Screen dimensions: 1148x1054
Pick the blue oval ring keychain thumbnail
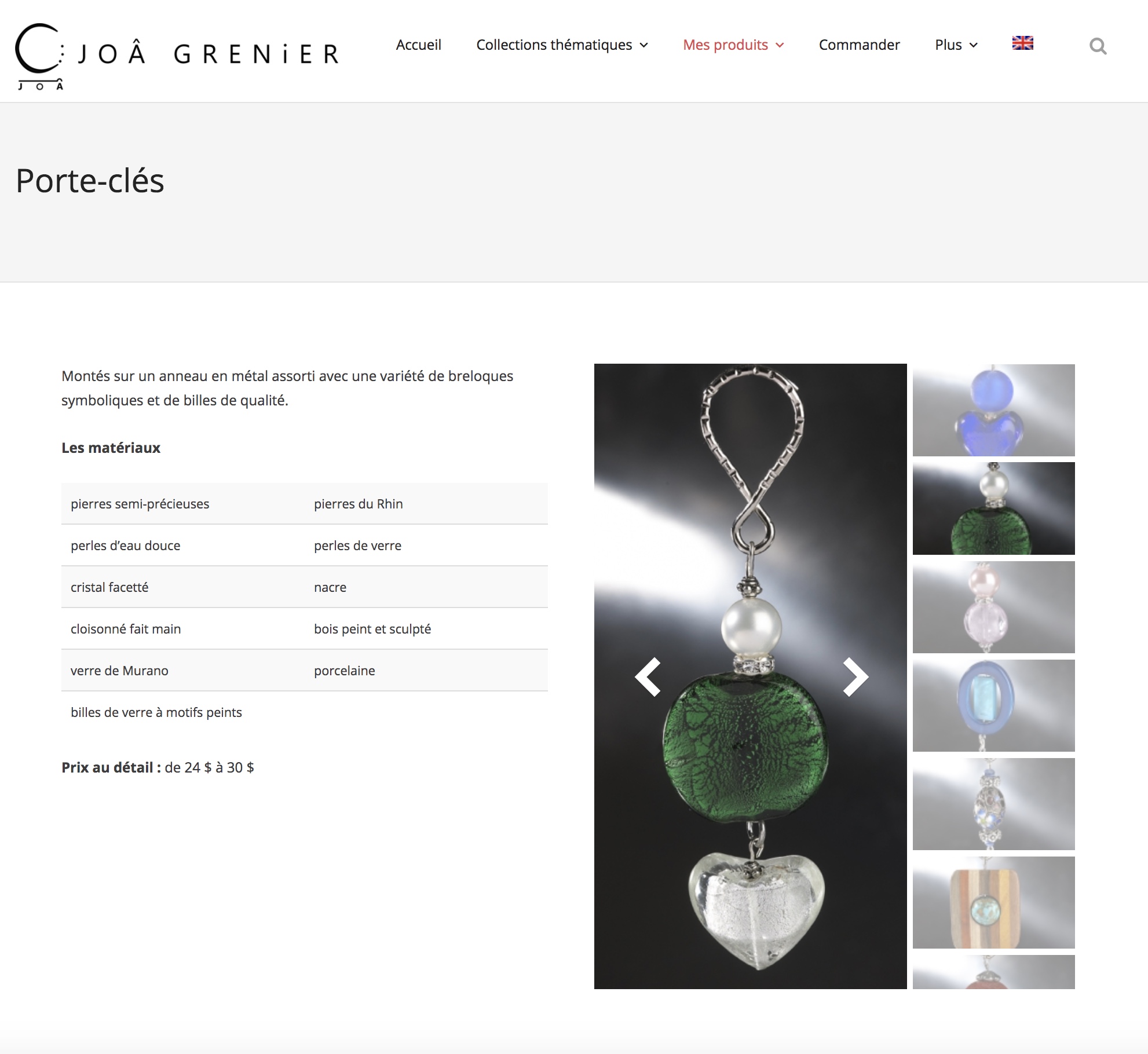[993, 705]
